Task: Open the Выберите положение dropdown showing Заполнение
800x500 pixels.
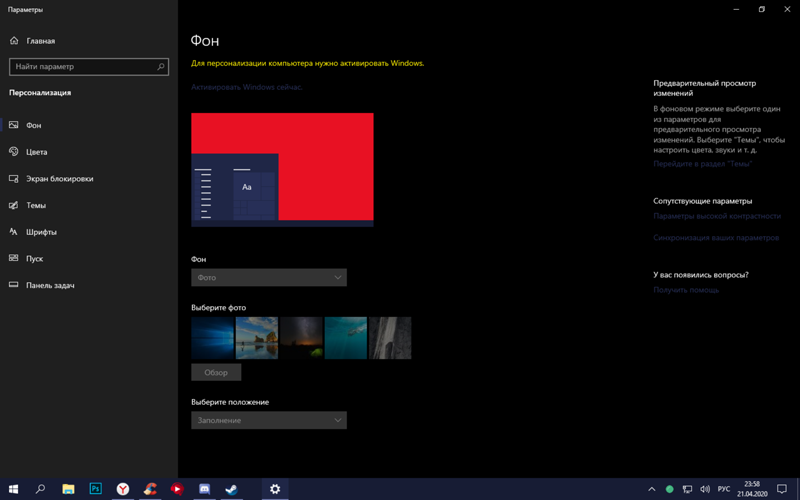Action: 269,420
